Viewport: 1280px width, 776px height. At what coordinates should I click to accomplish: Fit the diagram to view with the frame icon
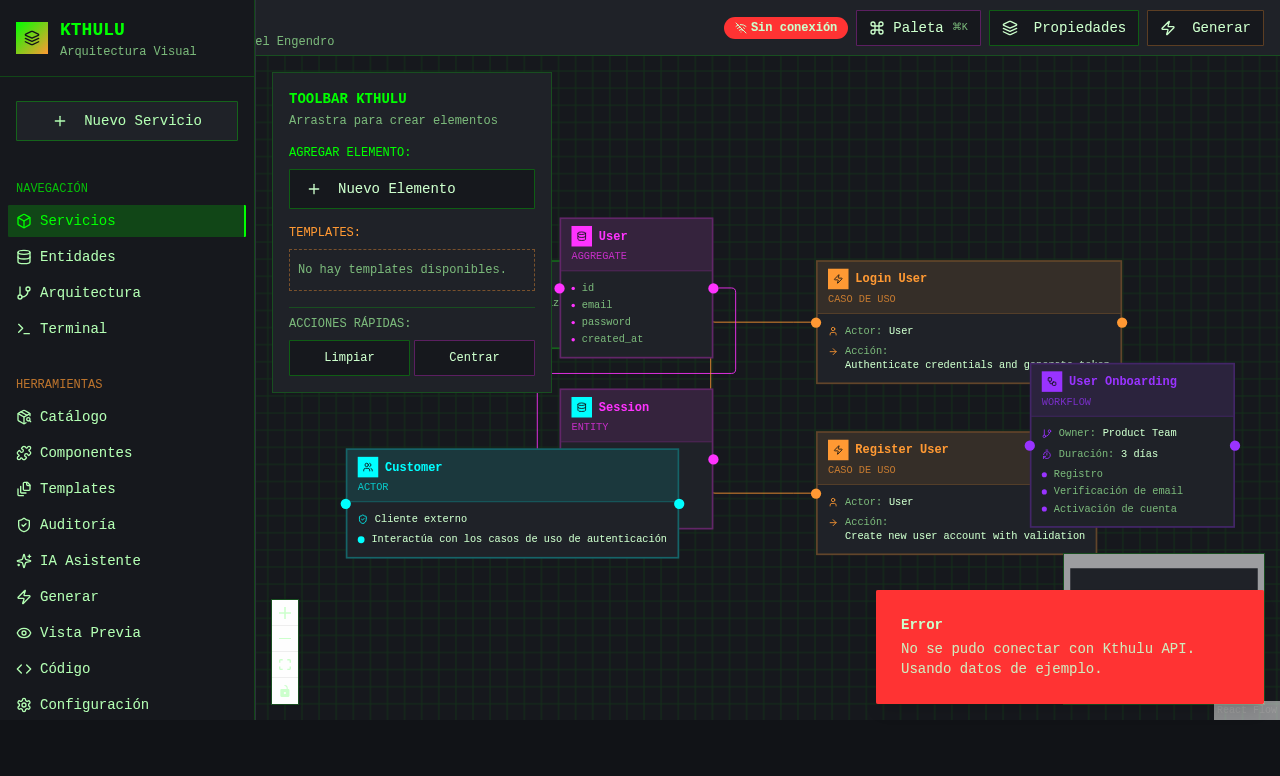pos(285,665)
